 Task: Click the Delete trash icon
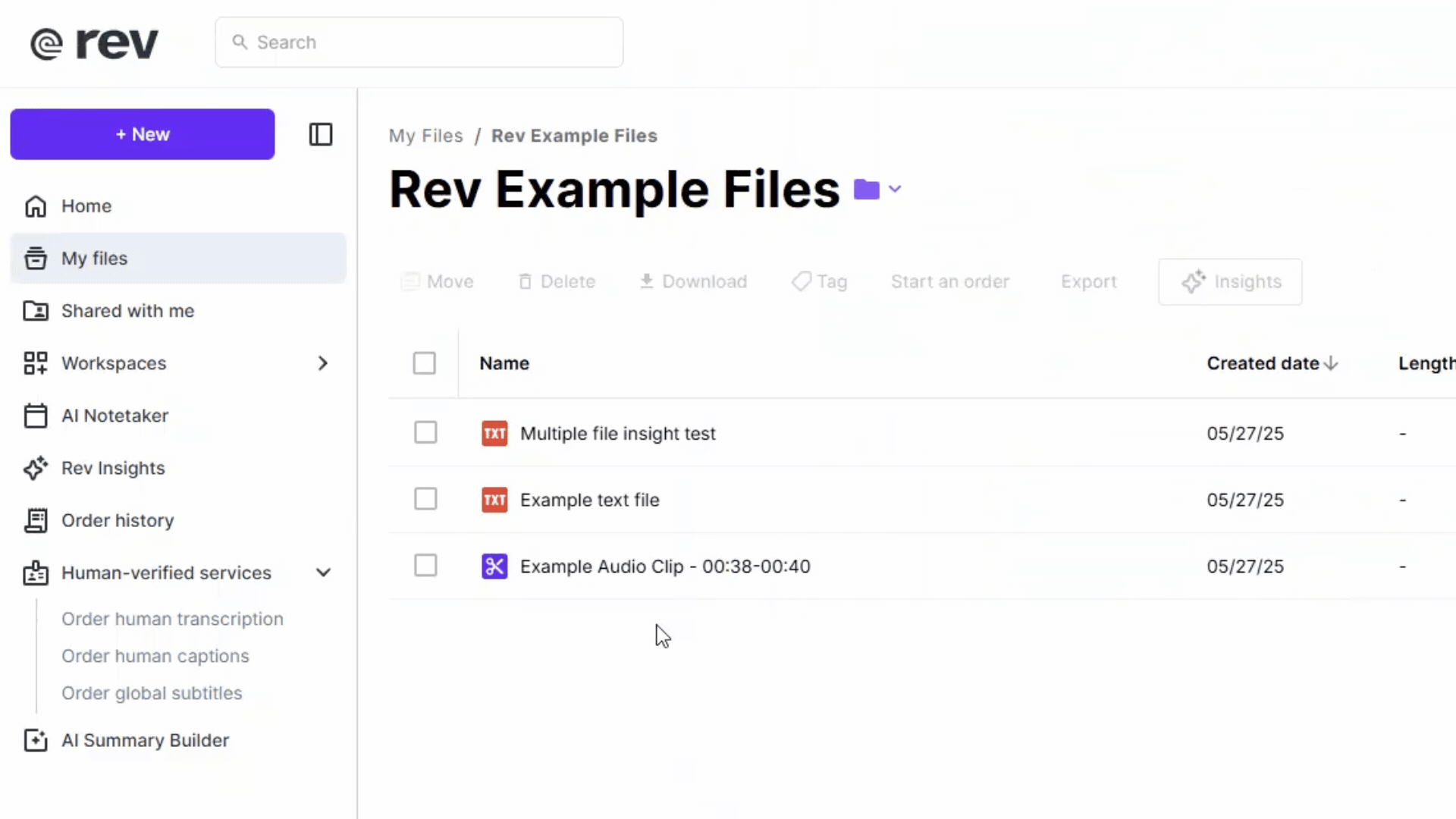click(x=525, y=281)
